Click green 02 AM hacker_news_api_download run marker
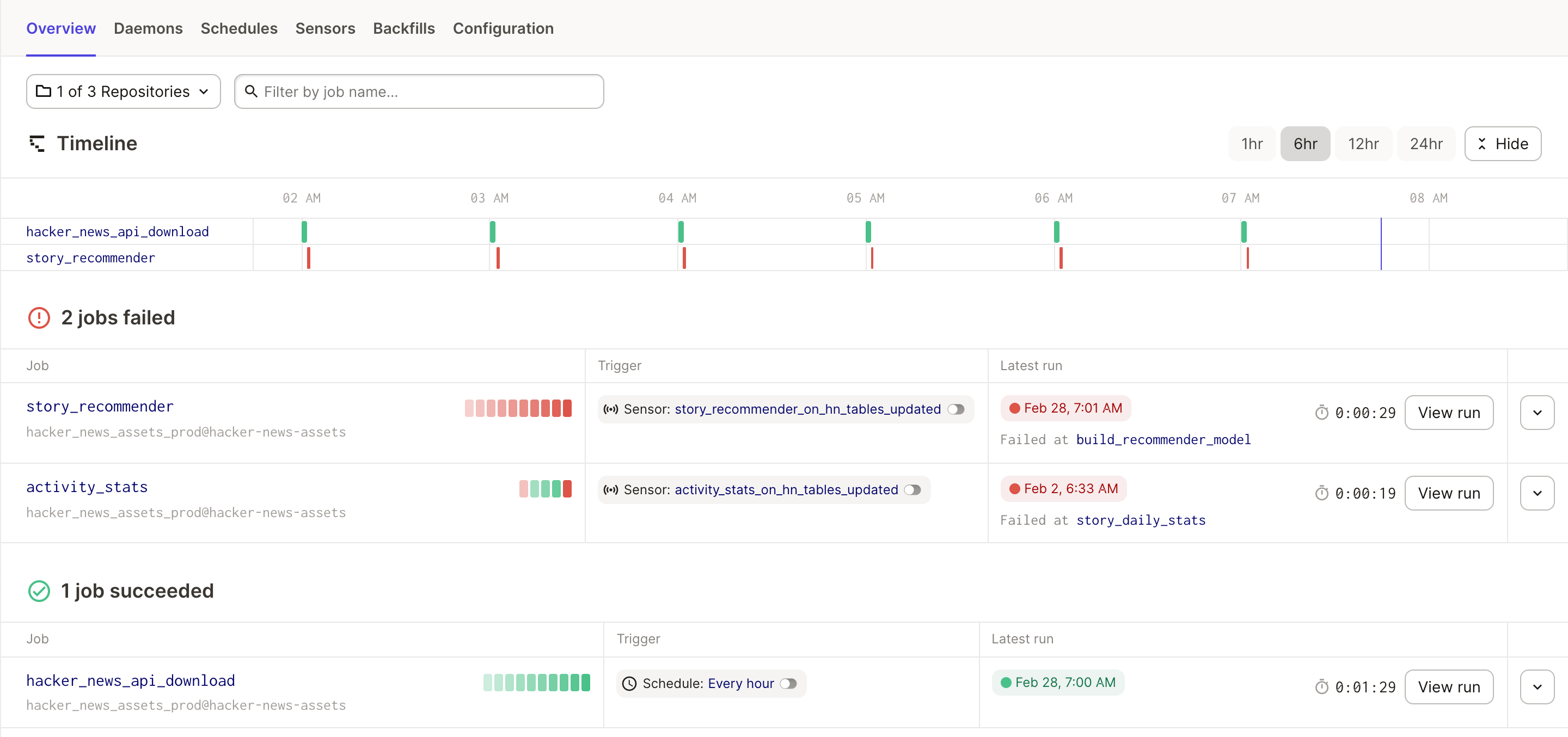 304,232
